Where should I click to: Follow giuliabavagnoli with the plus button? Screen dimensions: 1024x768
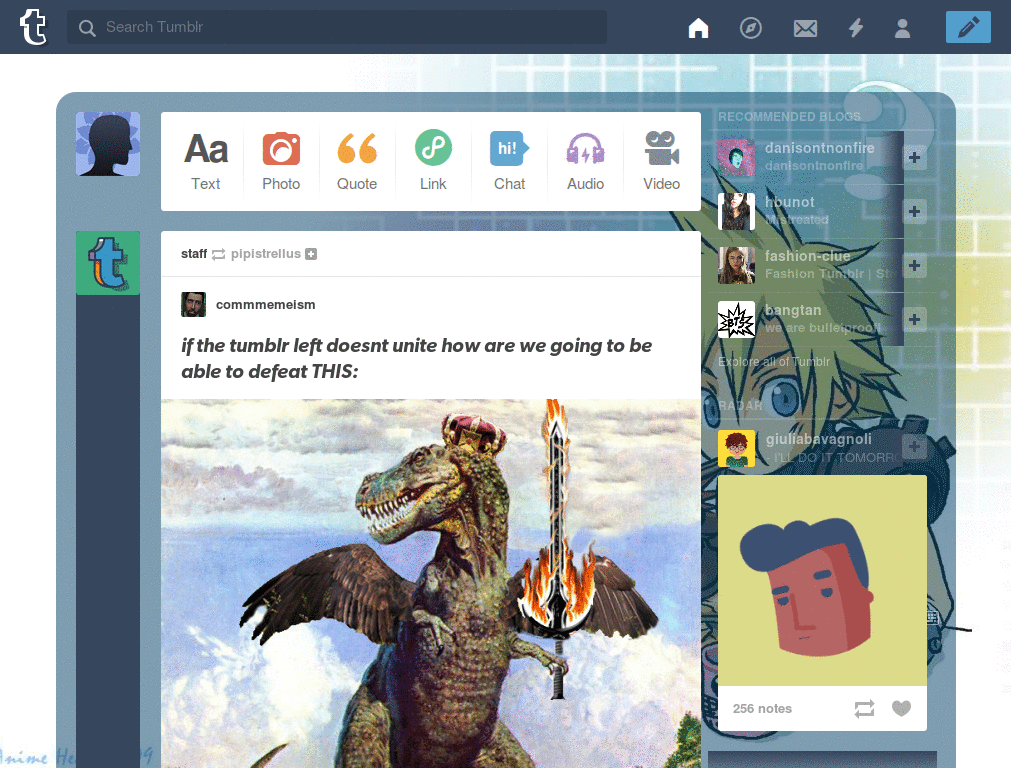(914, 447)
